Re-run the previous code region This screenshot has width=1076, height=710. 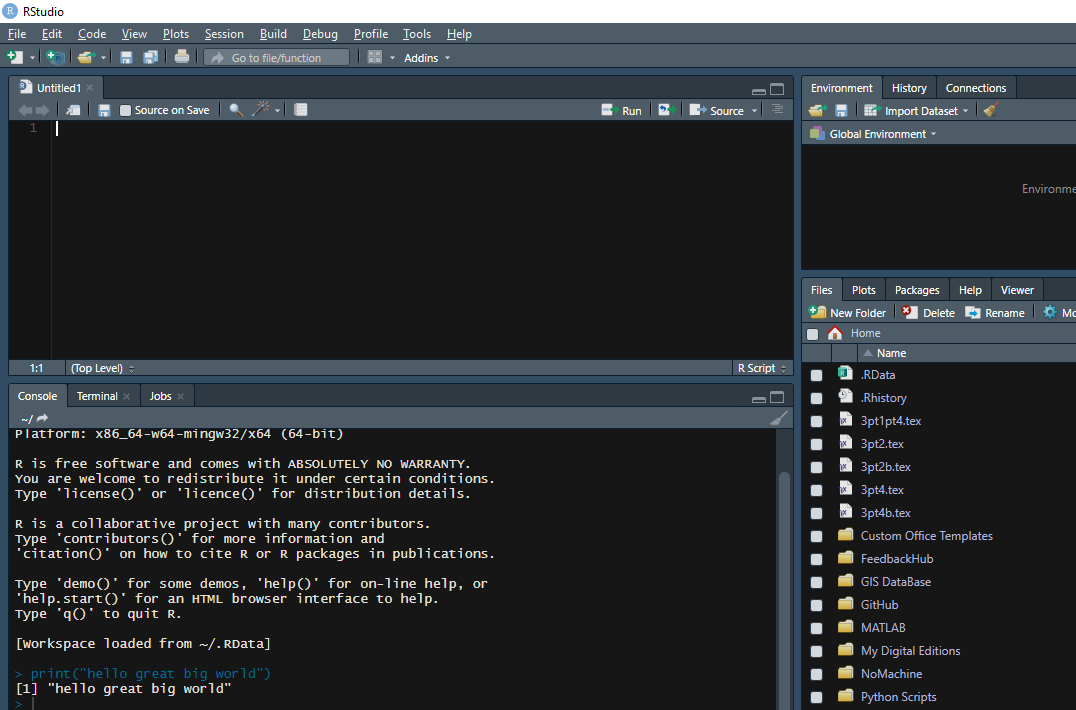coord(666,110)
